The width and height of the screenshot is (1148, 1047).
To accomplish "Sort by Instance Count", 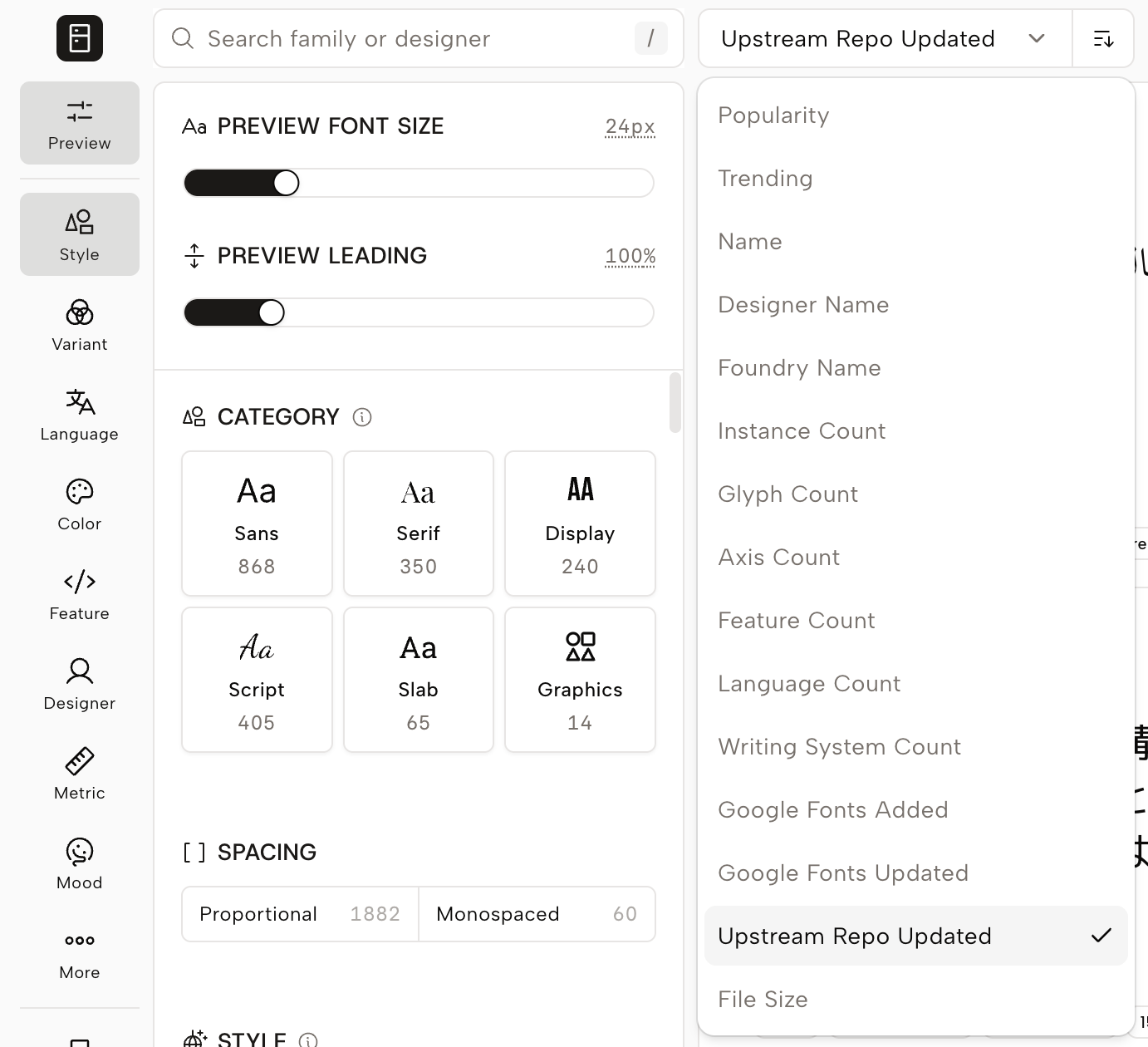I will tap(915, 431).
